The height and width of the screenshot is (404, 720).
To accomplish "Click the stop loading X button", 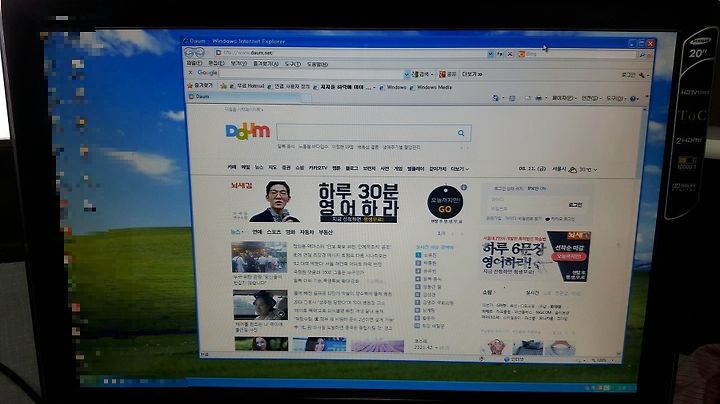I will pos(510,54).
